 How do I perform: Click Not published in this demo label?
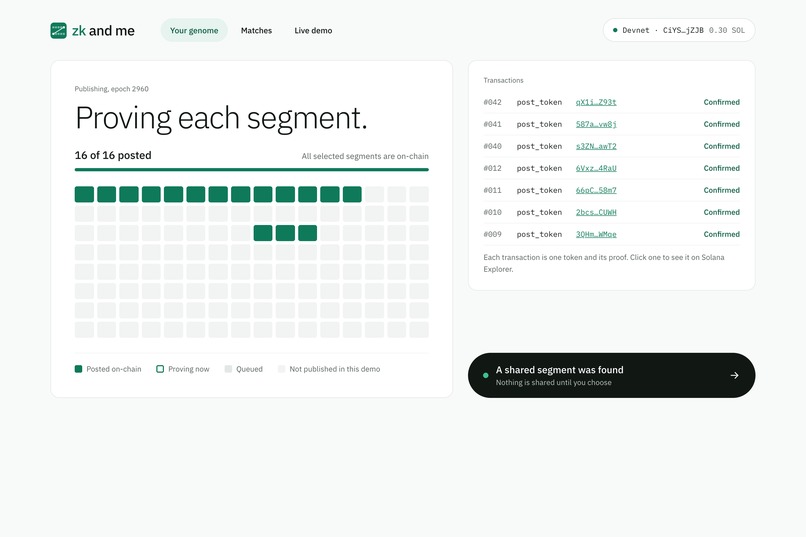click(x=335, y=369)
